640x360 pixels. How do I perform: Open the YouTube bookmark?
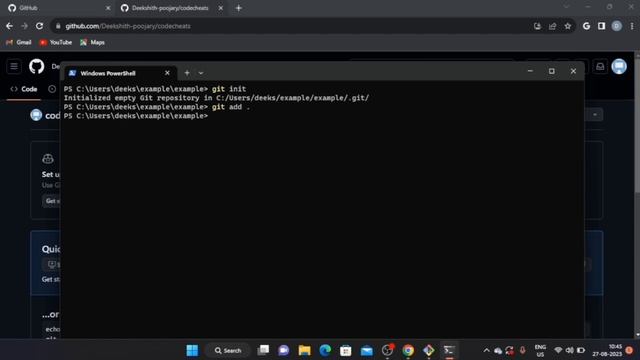coord(56,42)
